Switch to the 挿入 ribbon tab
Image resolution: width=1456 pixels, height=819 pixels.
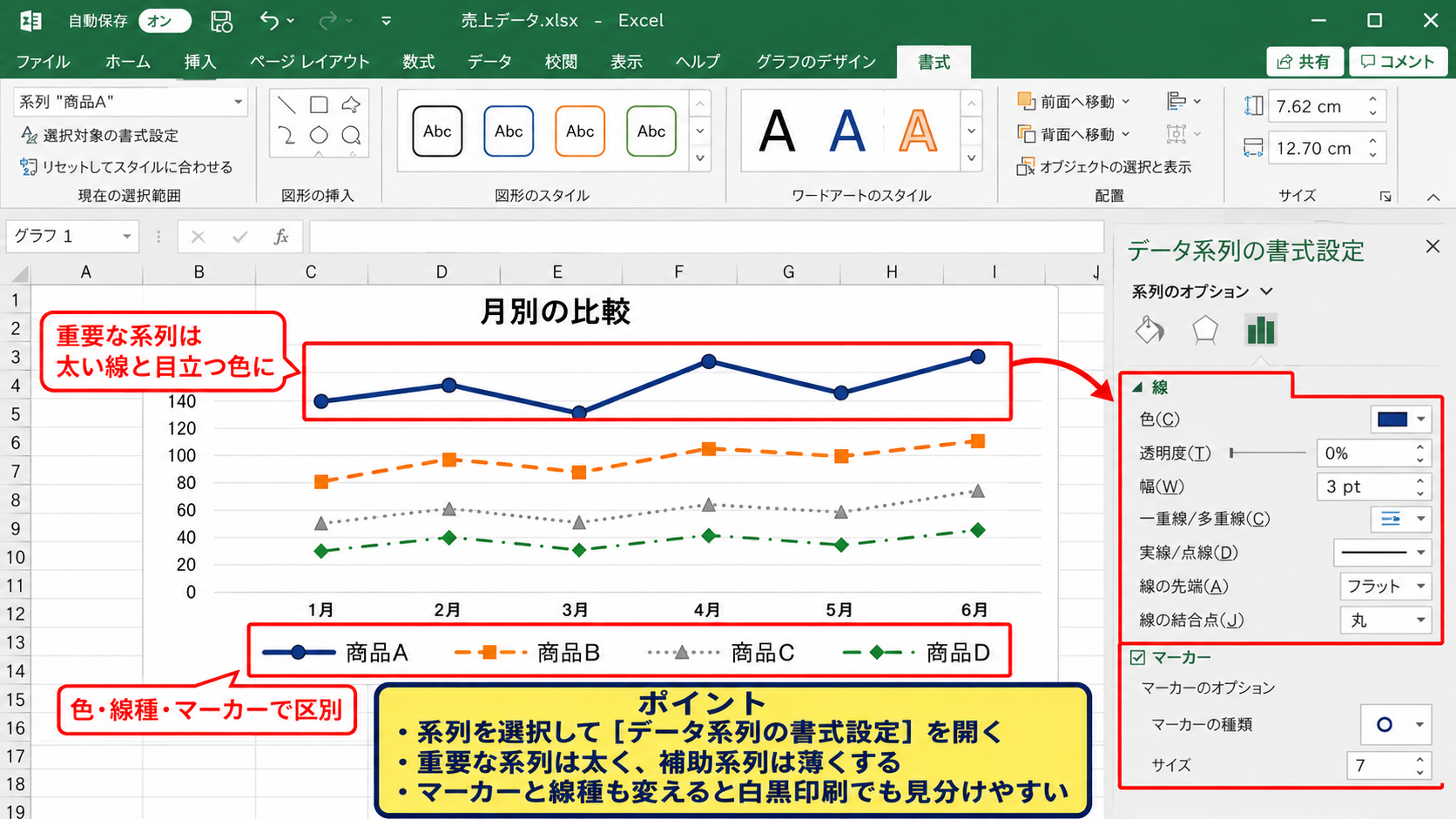pos(200,62)
